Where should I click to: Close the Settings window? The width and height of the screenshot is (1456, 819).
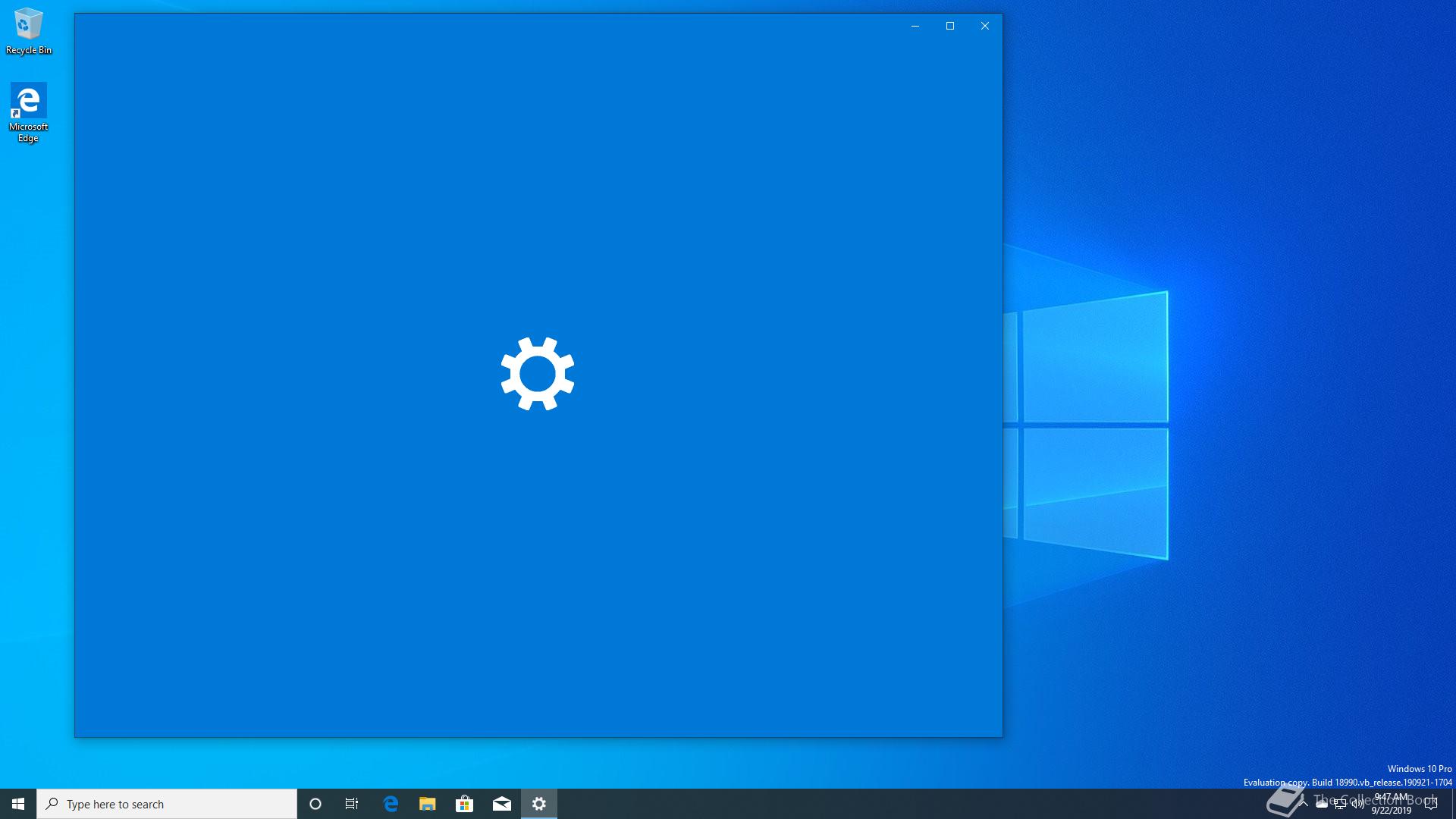point(985,26)
